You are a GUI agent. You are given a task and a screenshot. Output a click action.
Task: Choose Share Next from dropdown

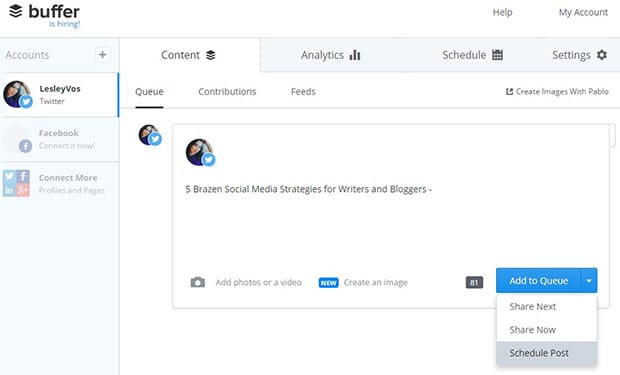click(x=546, y=307)
